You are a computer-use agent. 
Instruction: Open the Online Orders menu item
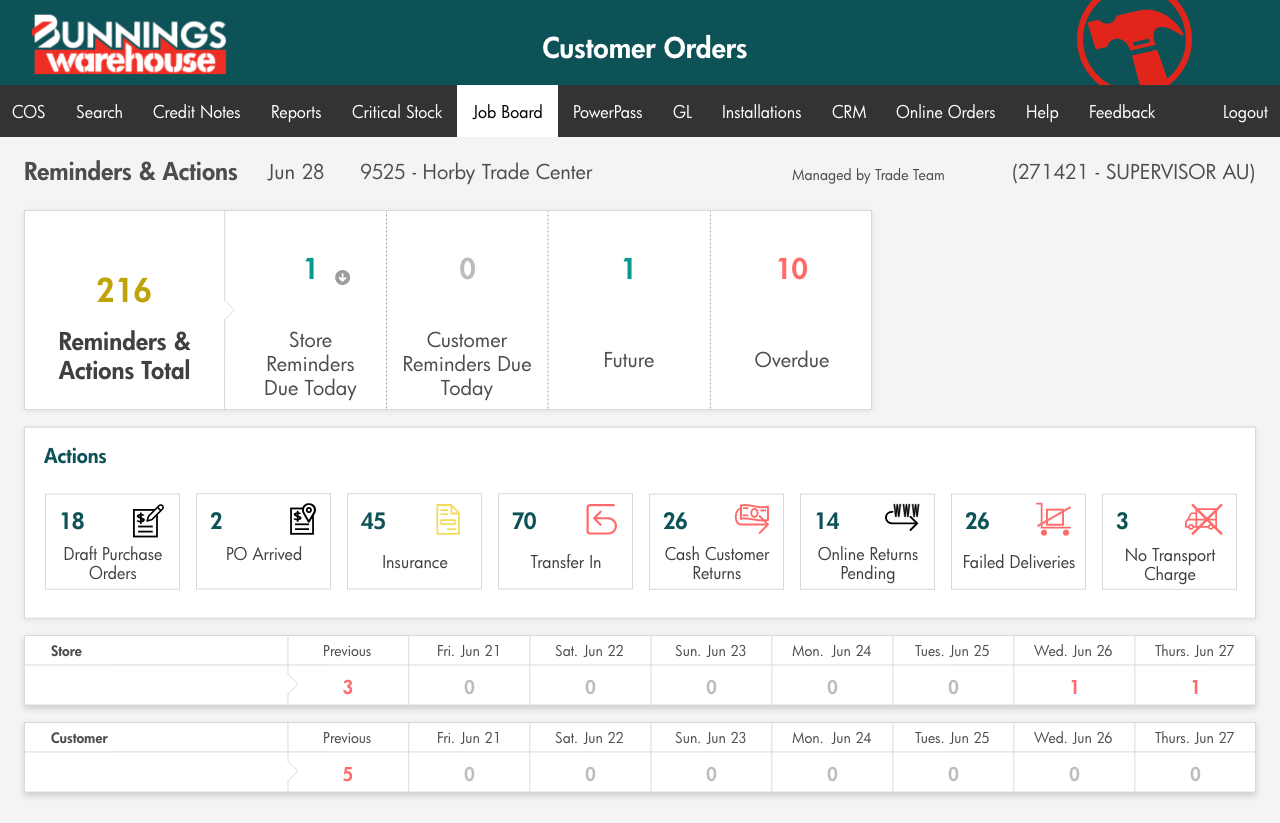[x=945, y=112]
